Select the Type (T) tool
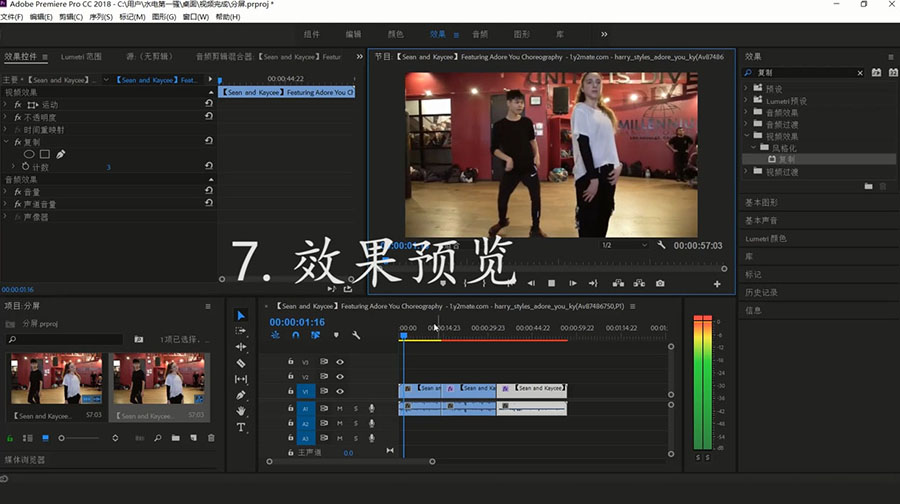900x504 pixels. [x=241, y=427]
